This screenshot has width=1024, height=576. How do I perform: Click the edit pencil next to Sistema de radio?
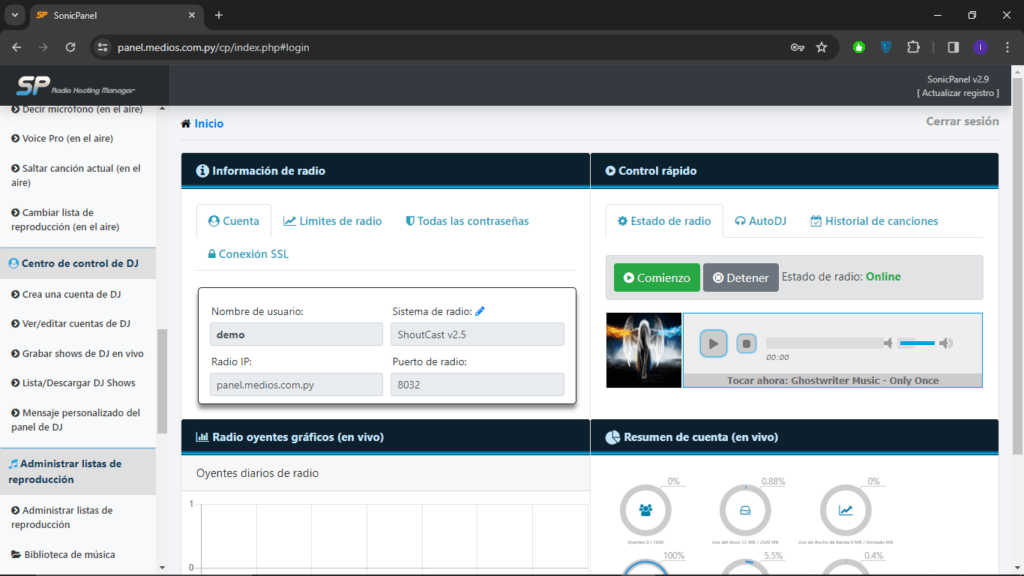(x=480, y=311)
